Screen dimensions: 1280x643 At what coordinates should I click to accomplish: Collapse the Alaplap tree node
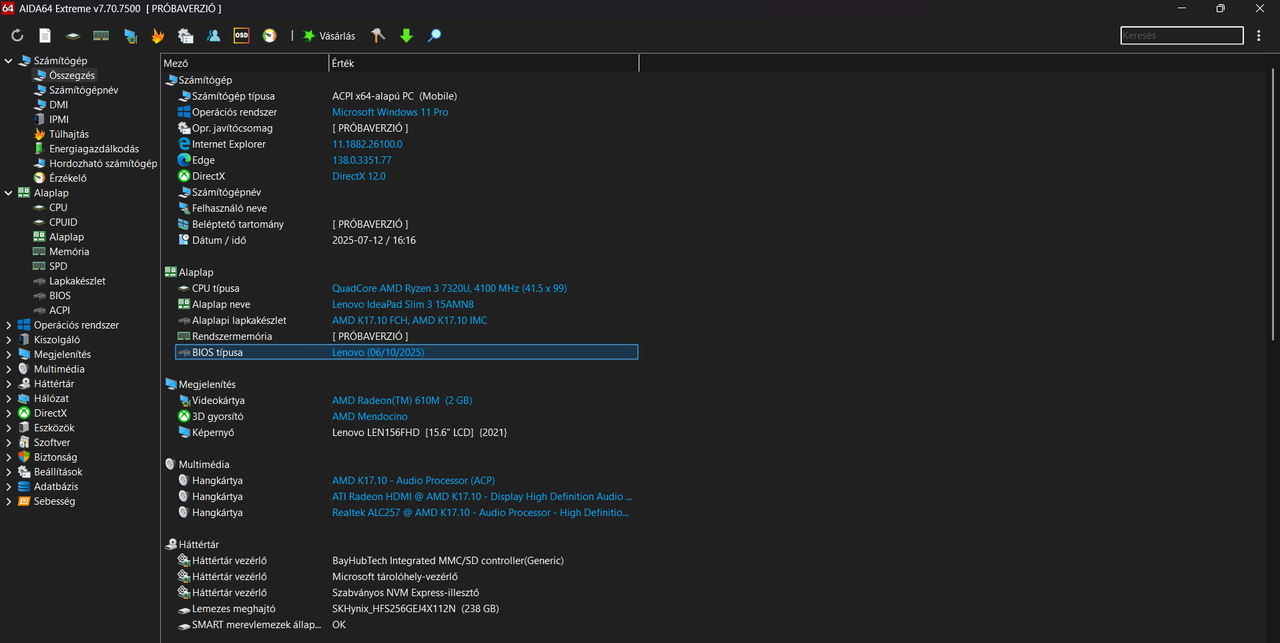(x=9, y=193)
